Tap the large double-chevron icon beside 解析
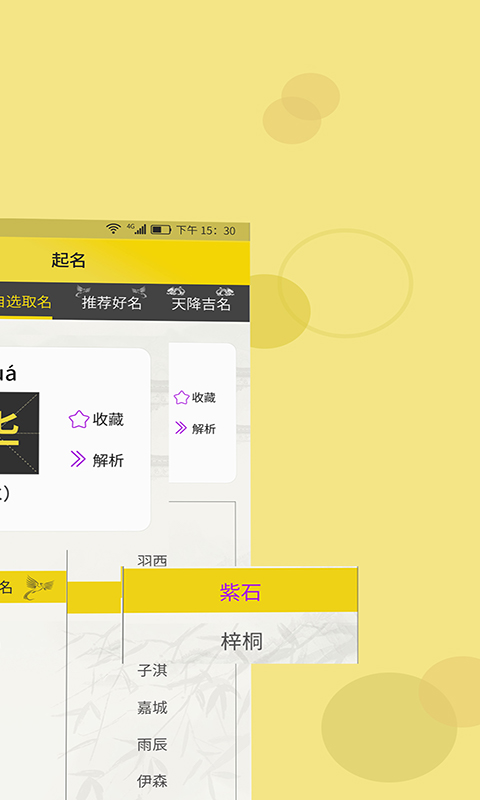This screenshot has width=480, height=800. (x=78, y=459)
